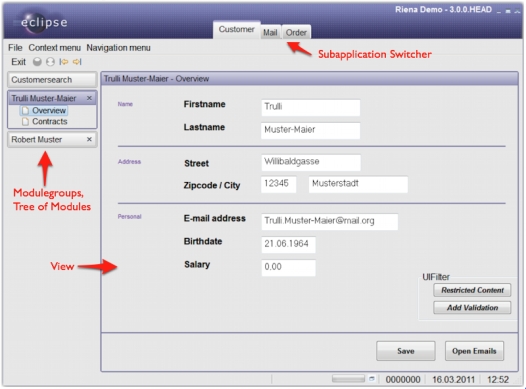Click the gray sphere toolbar icon
Screen dimensions: 526x389
click(x=37, y=62)
